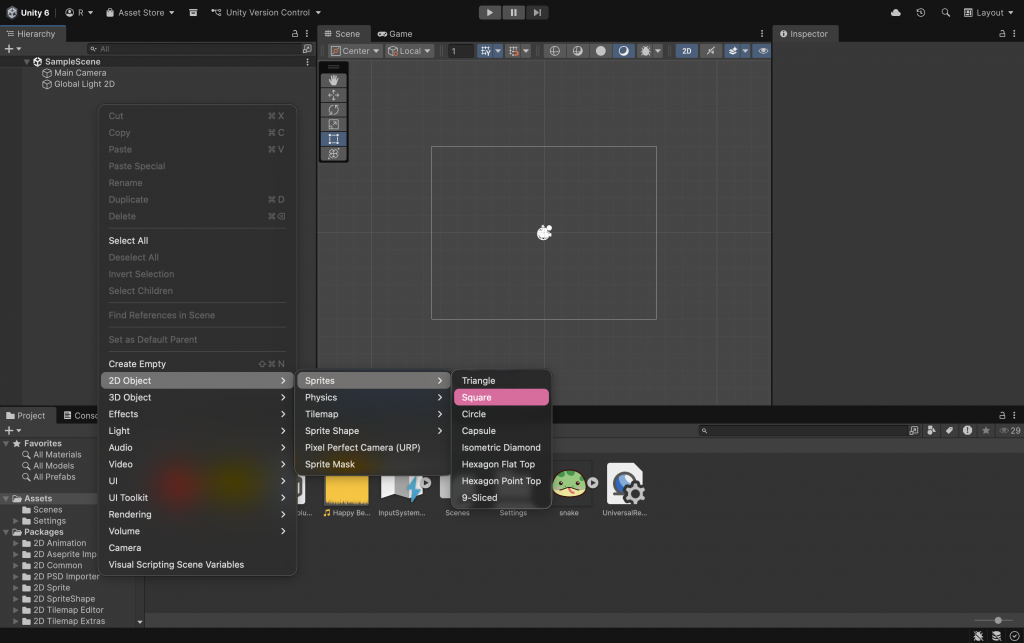
Task: Choose 9-Sliced sprite option
Action: (x=501, y=497)
